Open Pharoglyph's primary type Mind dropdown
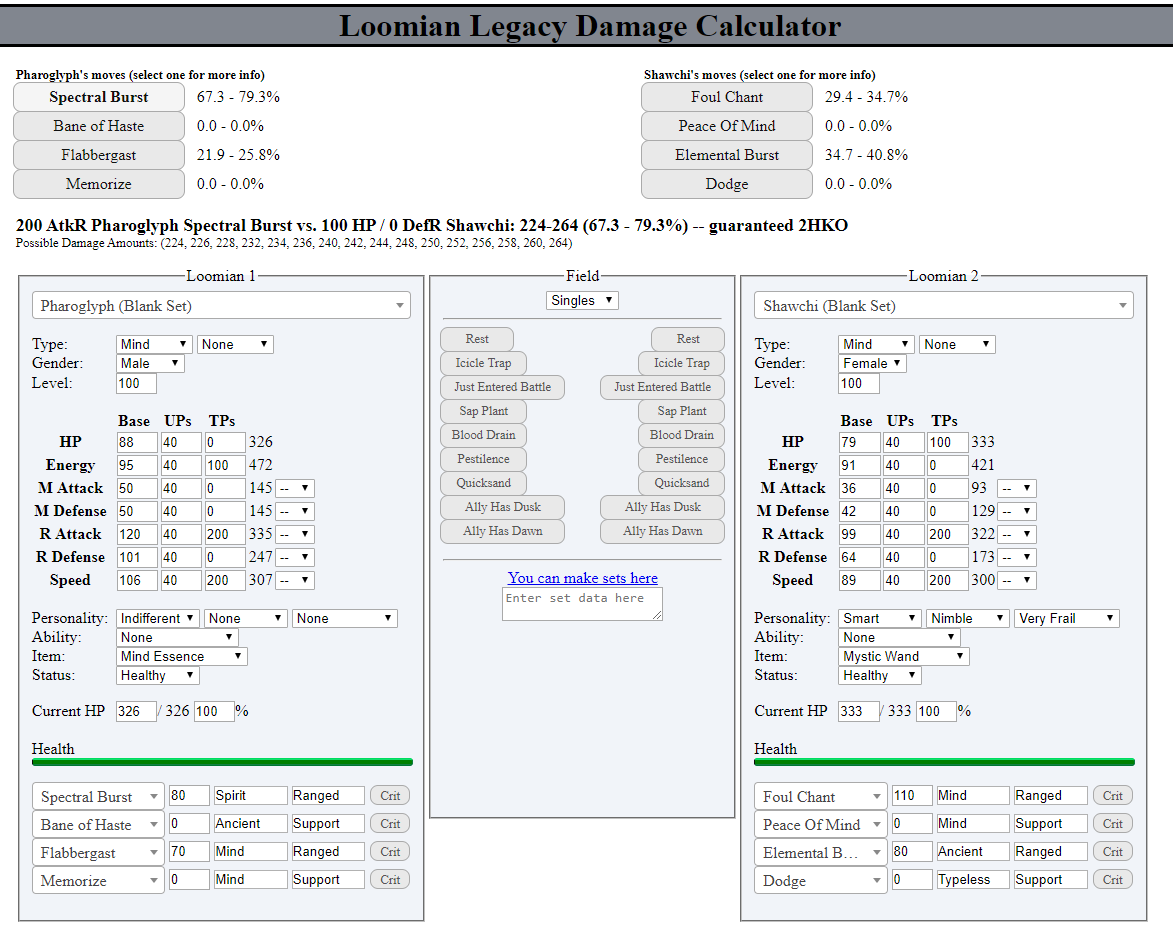 pyautogui.click(x=154, y=344)
